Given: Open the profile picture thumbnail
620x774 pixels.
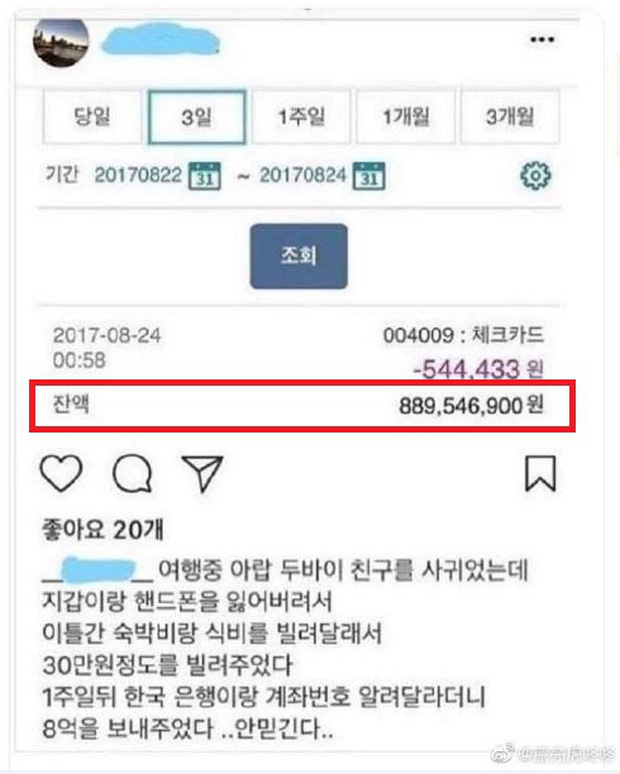Looking at the screenshot, I should (61, 42).
